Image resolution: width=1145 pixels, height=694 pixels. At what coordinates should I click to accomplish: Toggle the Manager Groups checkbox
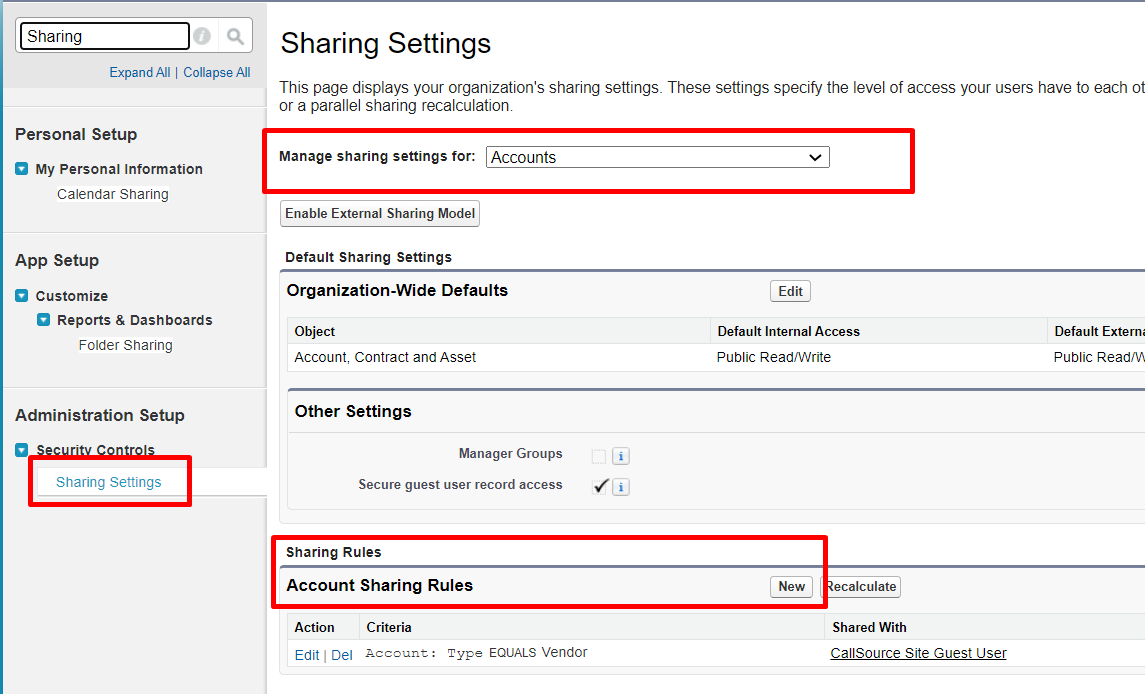(599, 457)
